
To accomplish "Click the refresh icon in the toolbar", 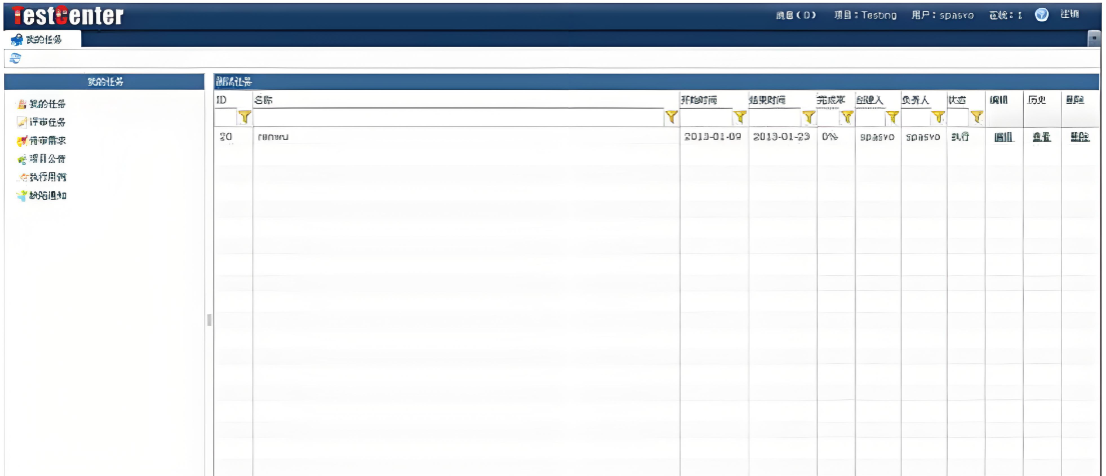I will [x=14, y=59].
